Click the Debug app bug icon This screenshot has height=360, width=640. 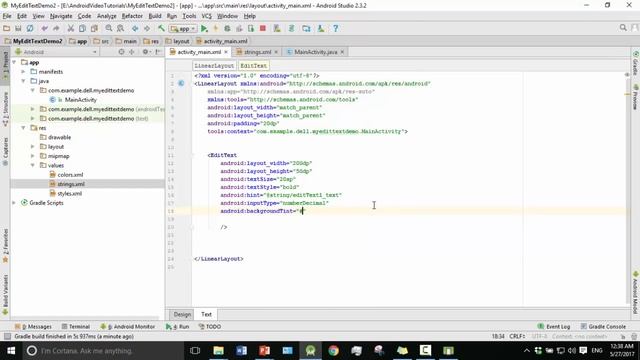click(x=227, y=29)
